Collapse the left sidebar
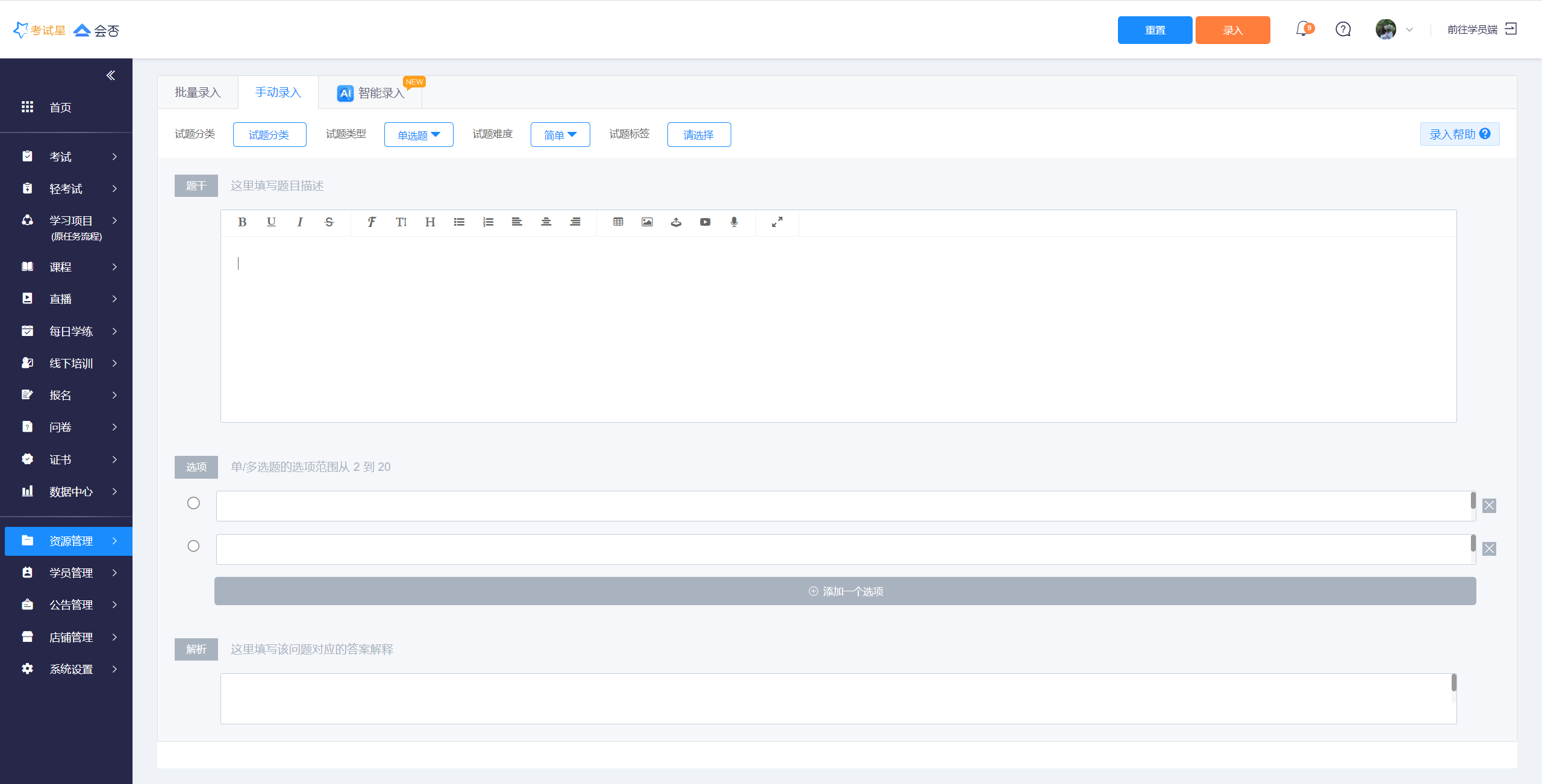 [x=111, y=75]
